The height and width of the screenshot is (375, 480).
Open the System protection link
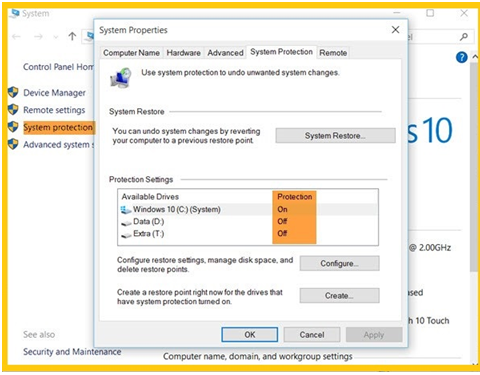click(58, 127)
